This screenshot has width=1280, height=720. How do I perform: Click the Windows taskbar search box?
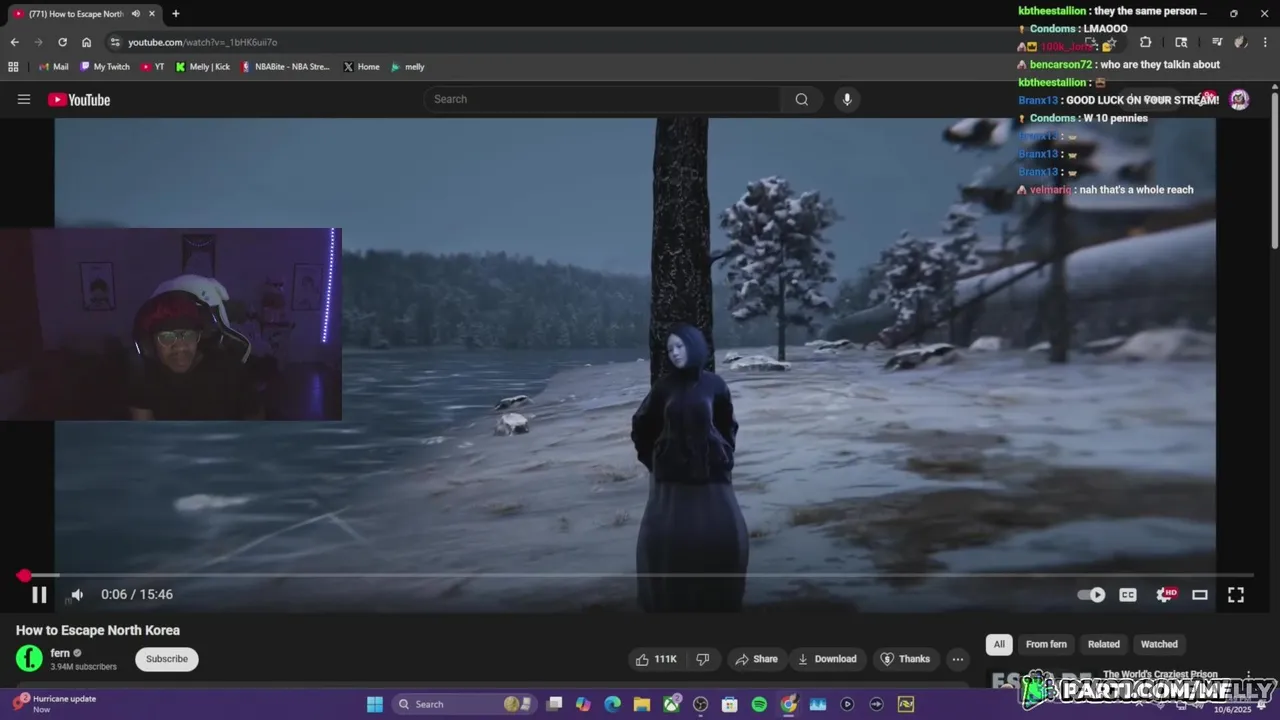[463, 704]
